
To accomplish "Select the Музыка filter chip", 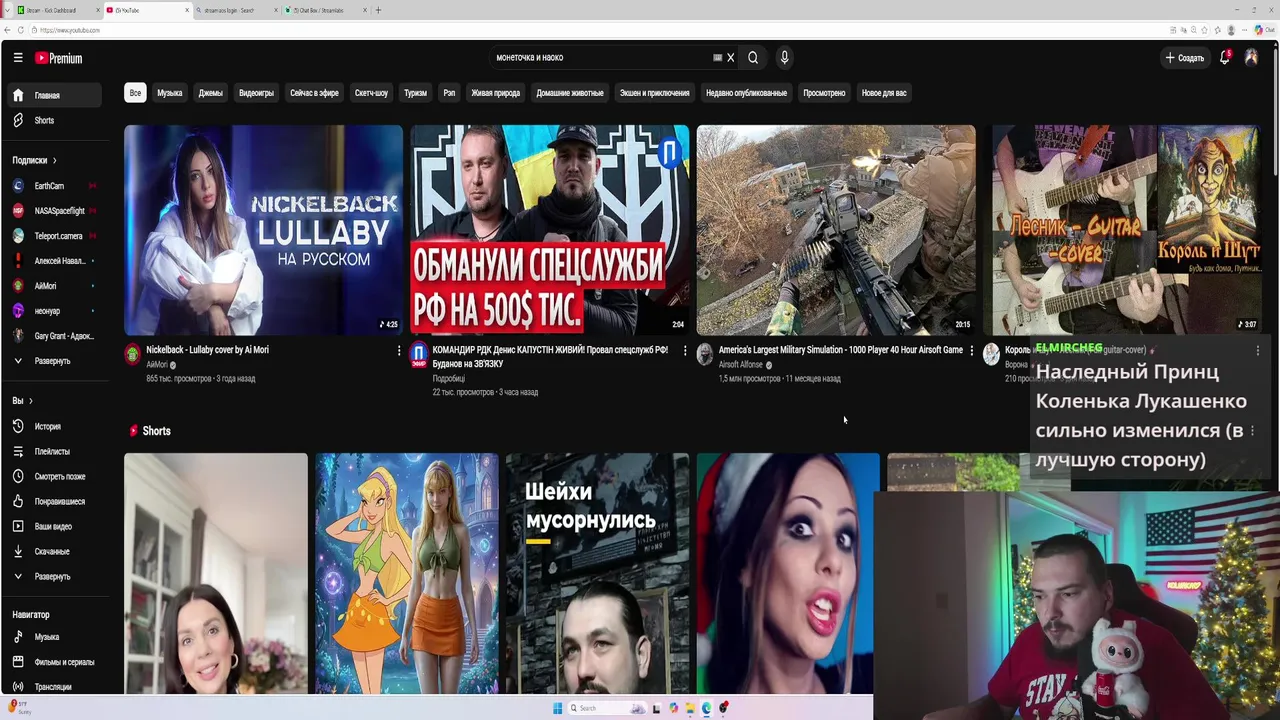I will pyautogui.click(x=170, y=93).
